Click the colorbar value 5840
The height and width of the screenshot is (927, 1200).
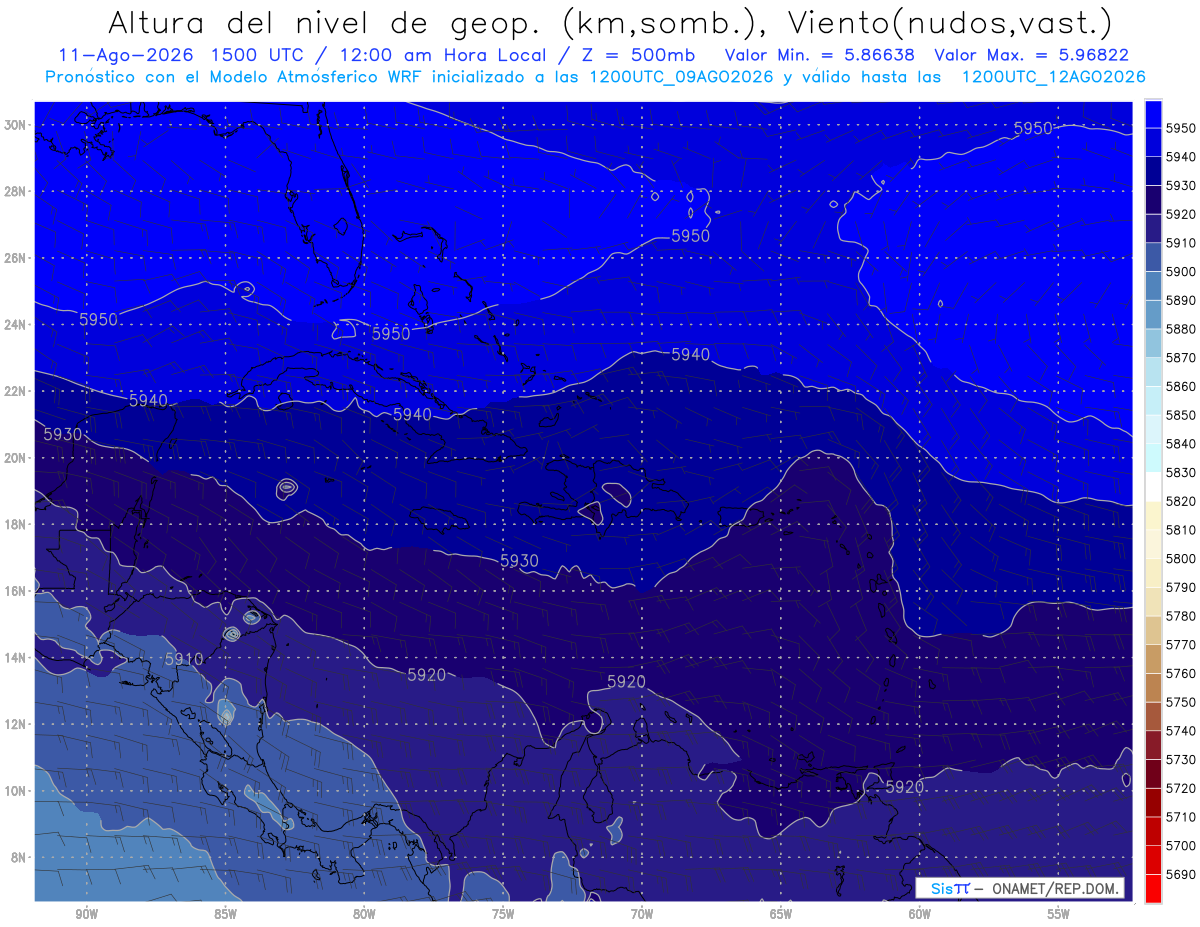[1181, 443]
